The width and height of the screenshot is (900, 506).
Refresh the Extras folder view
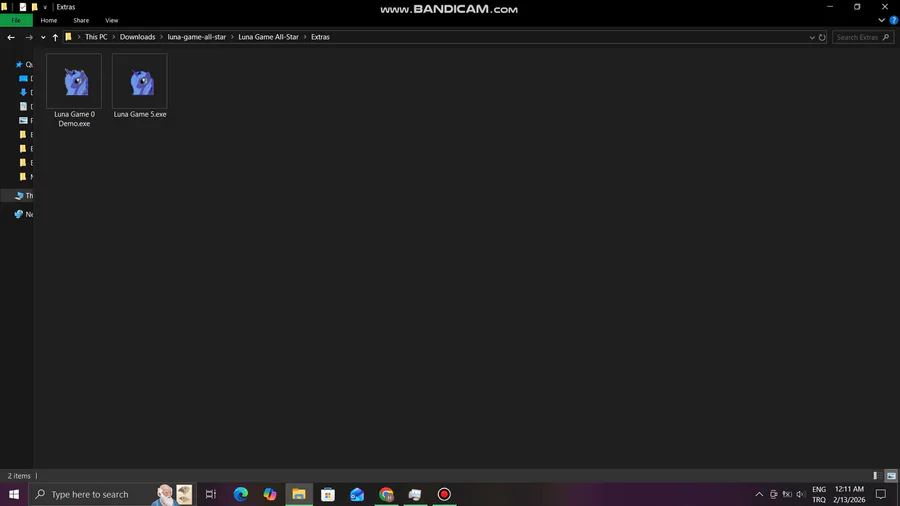click(x=822, y=37)
